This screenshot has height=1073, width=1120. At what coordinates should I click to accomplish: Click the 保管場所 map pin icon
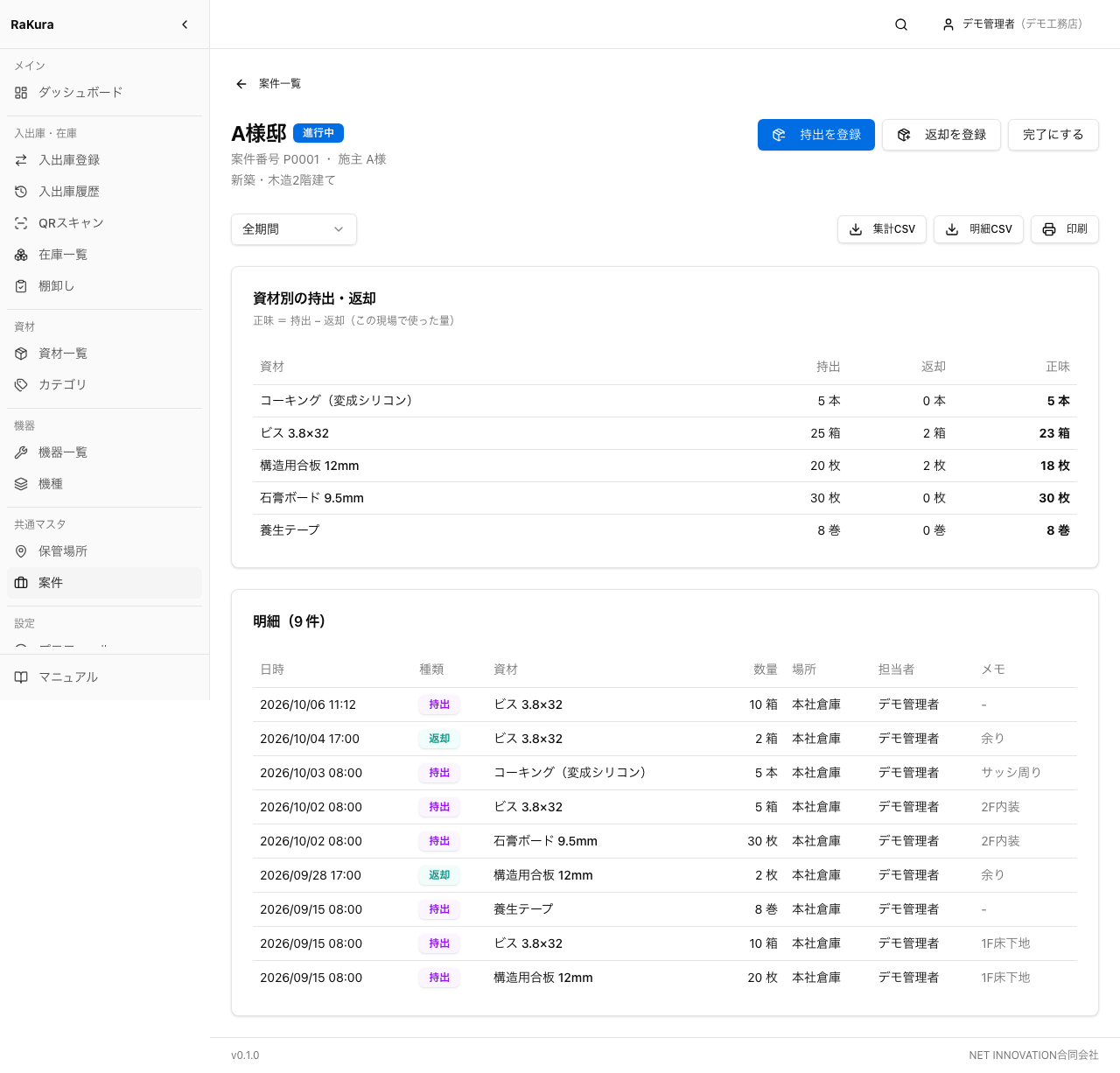21,551
